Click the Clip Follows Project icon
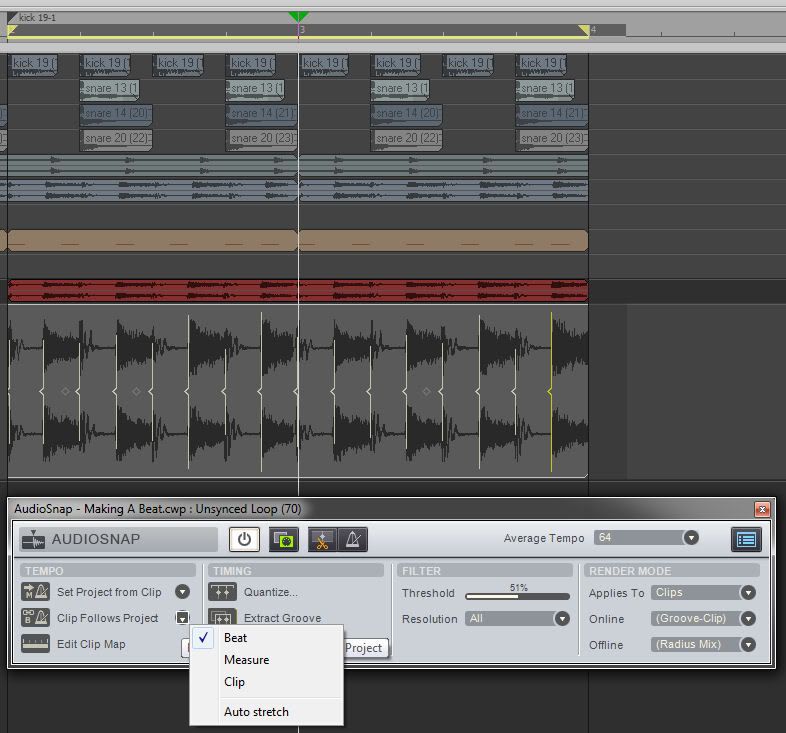786x733 pixels. tap(36, 618)
